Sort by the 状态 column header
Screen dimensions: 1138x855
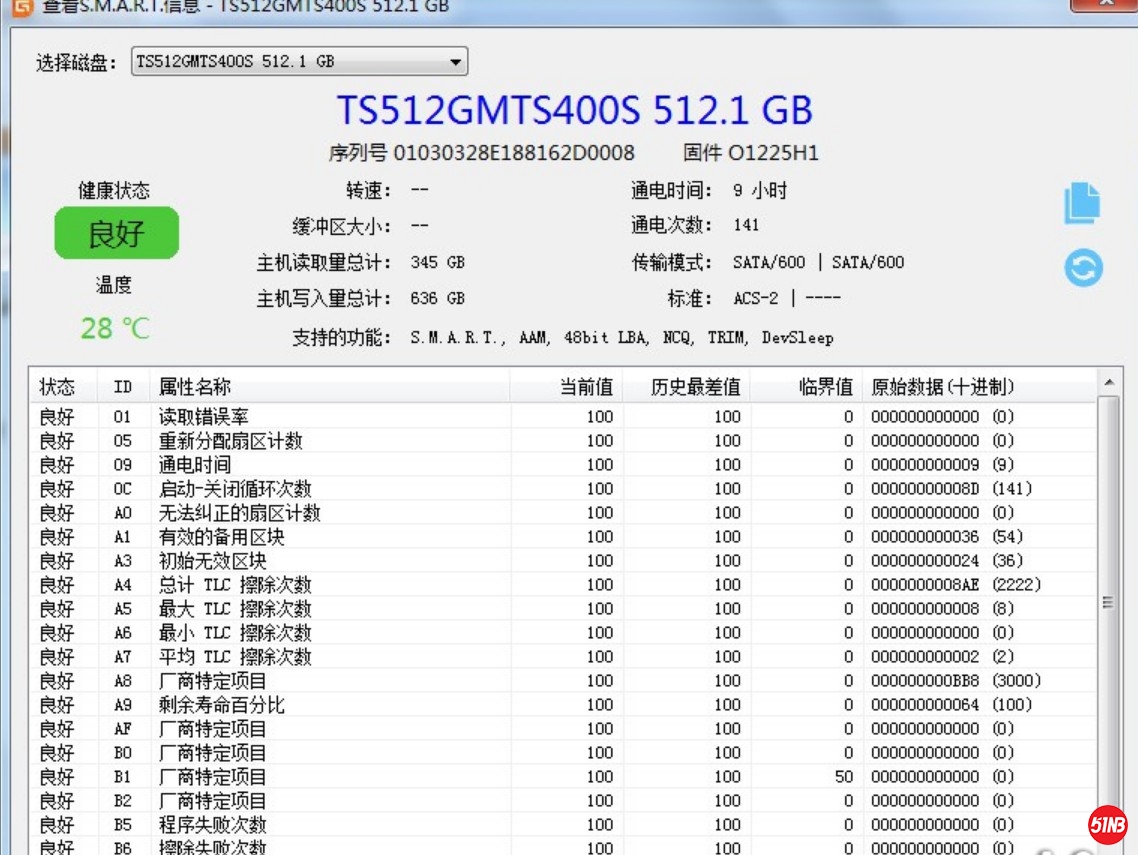tap(58, 387)
